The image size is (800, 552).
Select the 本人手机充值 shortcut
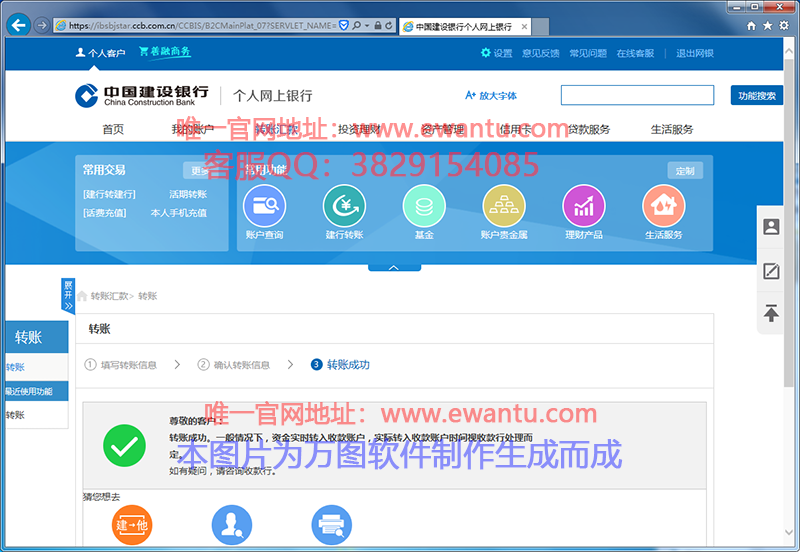point(179,213)
